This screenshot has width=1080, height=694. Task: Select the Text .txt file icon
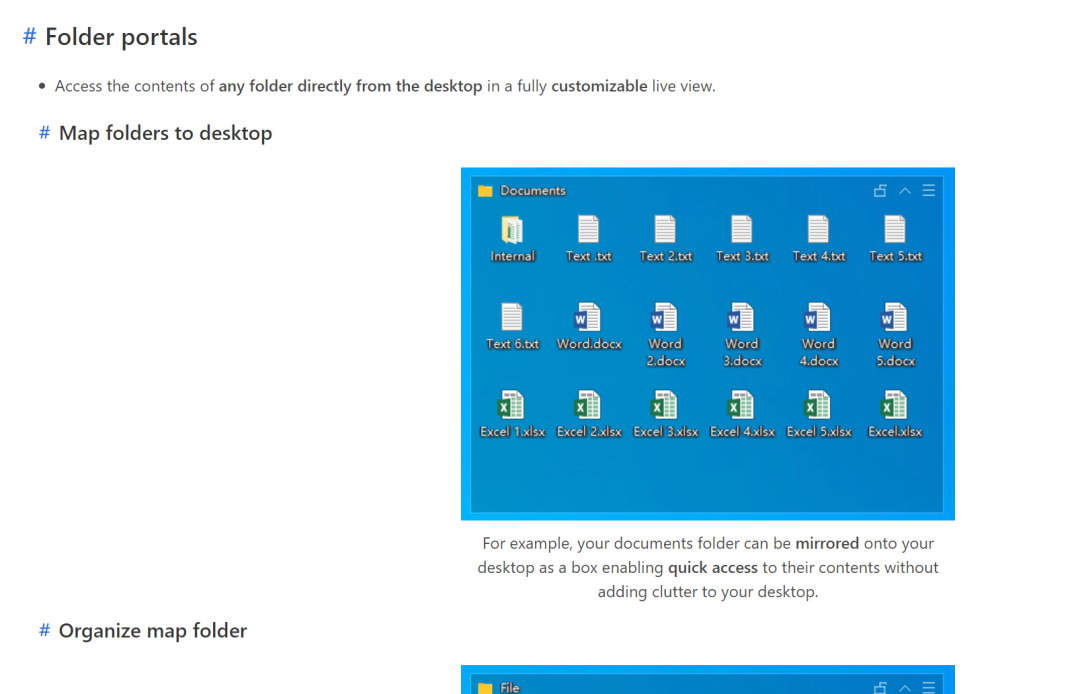point(589,230)
